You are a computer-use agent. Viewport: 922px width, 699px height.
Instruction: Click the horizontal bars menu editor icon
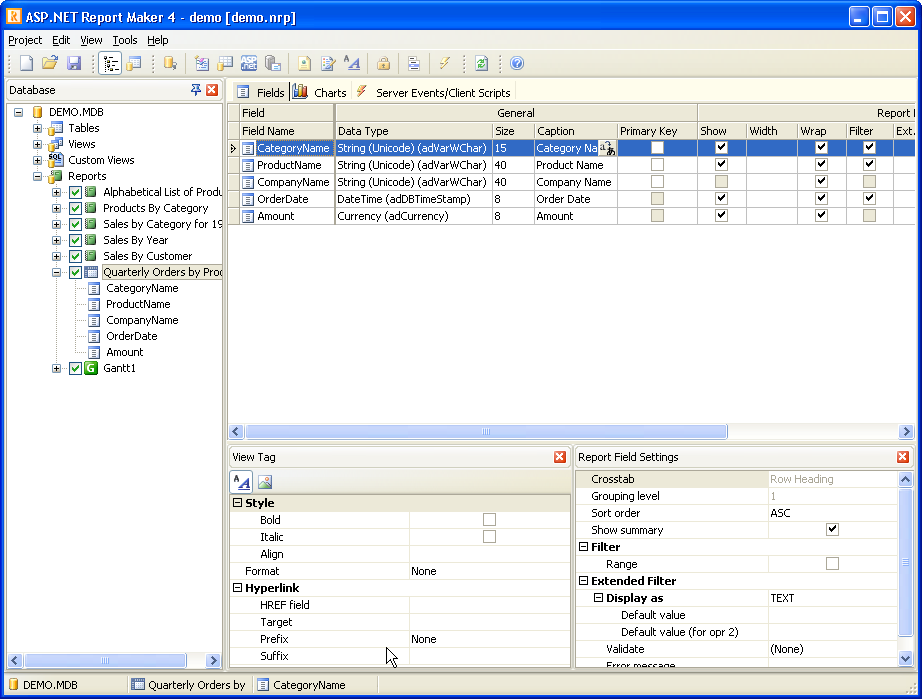click(x=414, y=63)
